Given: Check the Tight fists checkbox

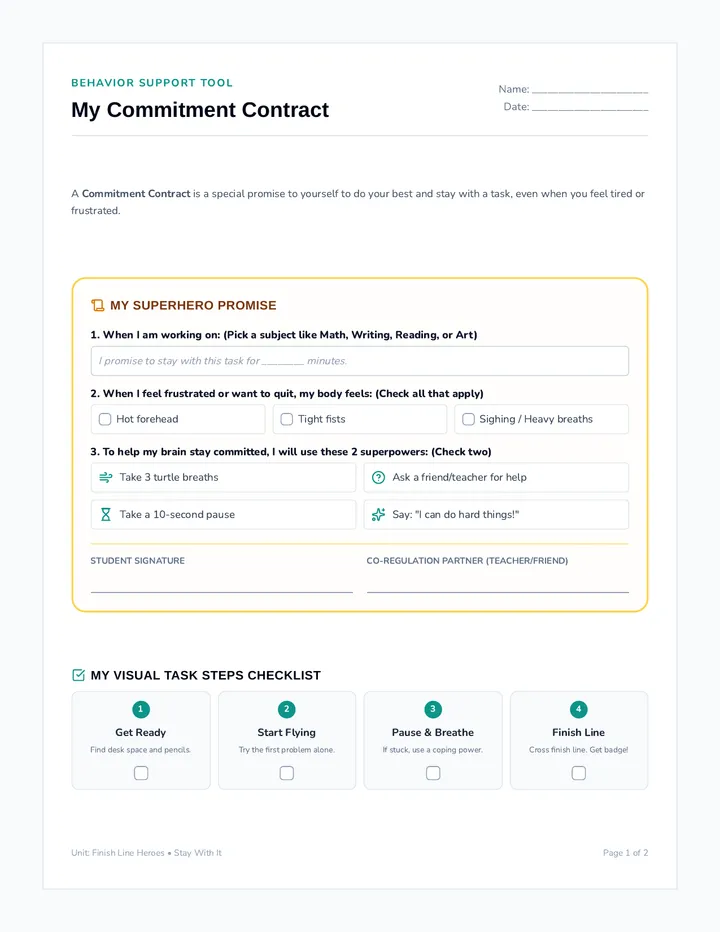Looking at the screenshot, I should click(287, 419).
